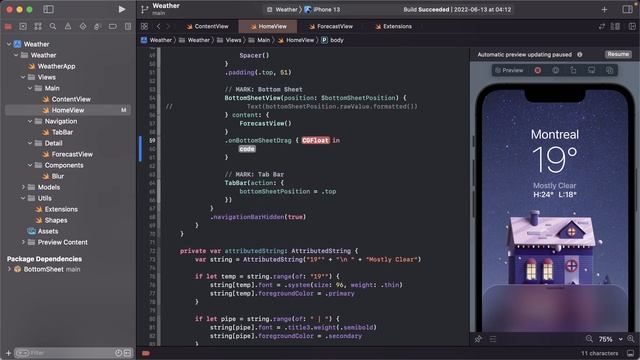Open the 75% zoom level dropdown

610,339
